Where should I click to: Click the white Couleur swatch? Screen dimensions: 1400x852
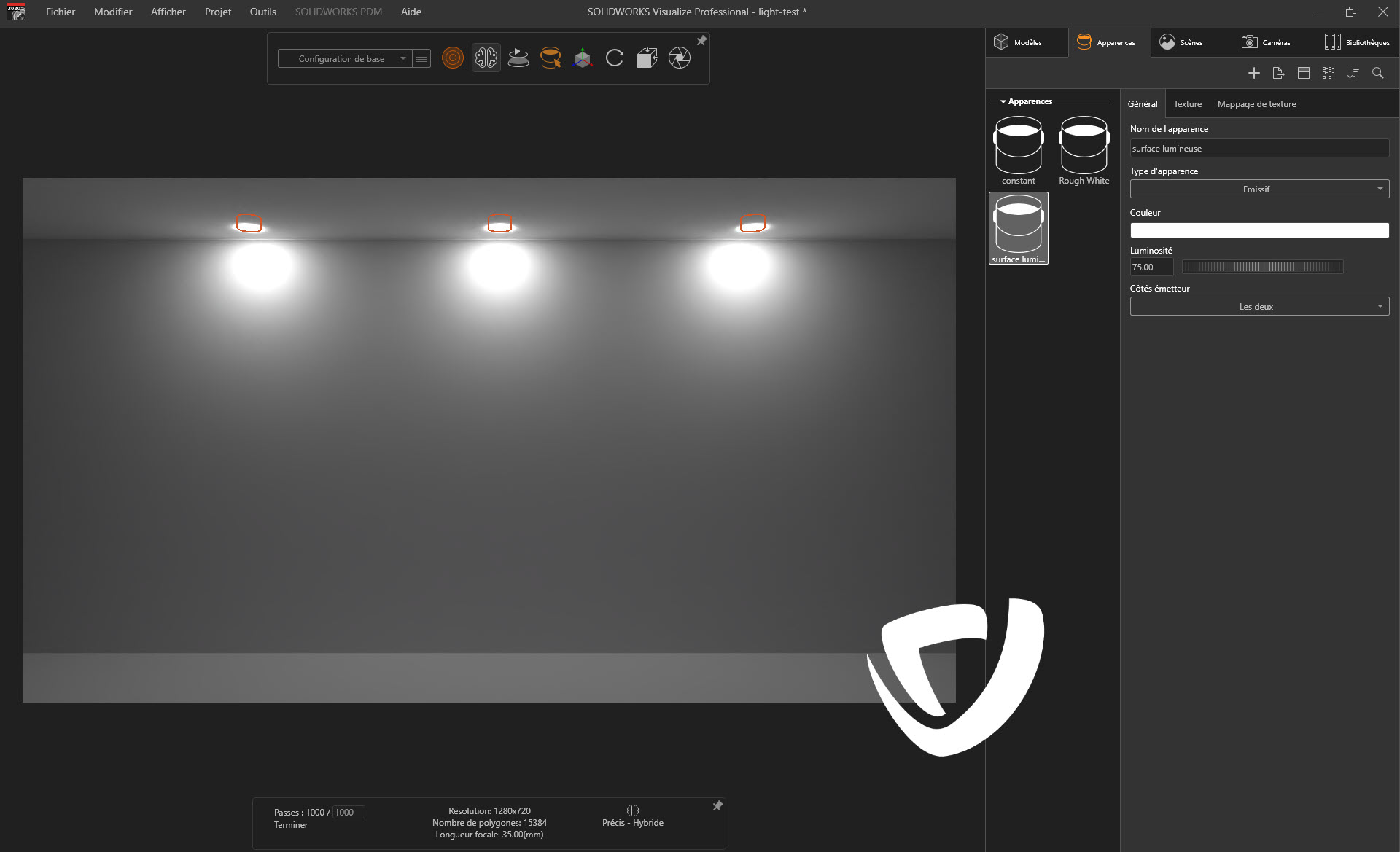pyautogui.click(x=1259, y=230)
